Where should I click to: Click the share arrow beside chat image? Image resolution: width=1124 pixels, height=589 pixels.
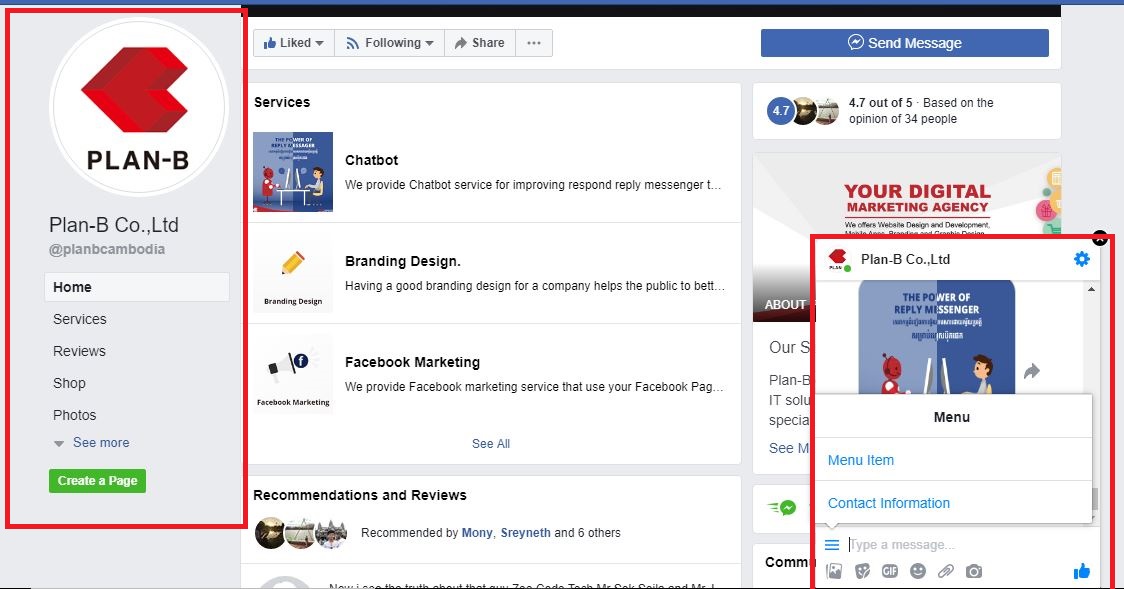tap(1032, 371)
